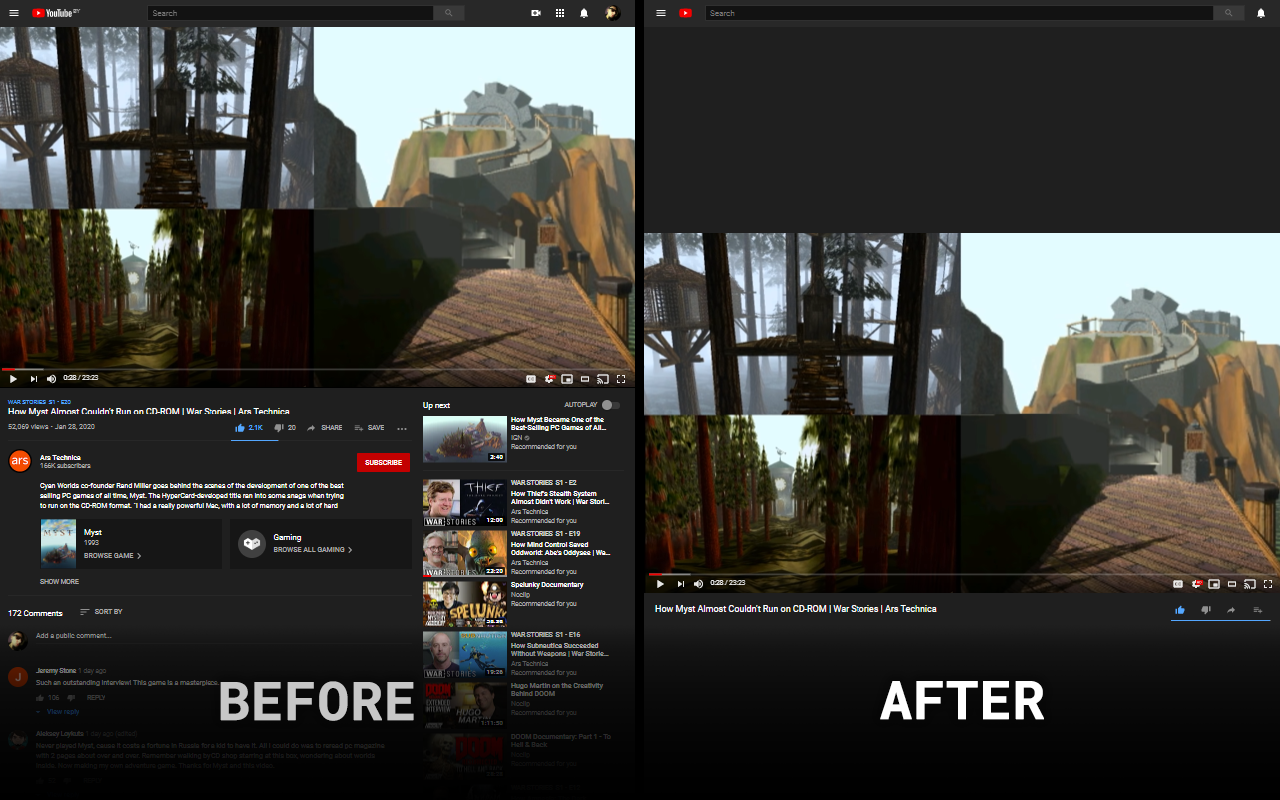
Task: Click the search field in After panel
Action: (959, 13)
